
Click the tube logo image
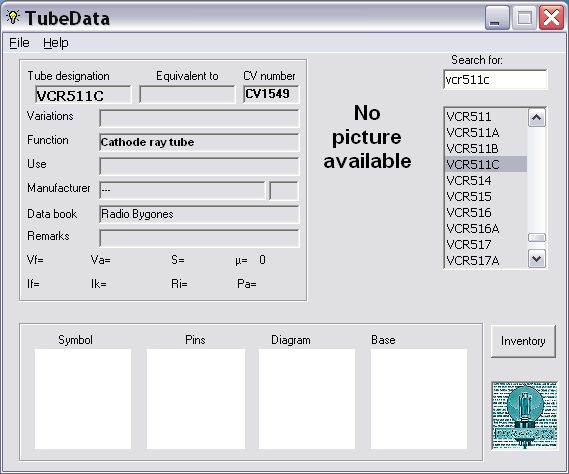click(x=524, y=416)
